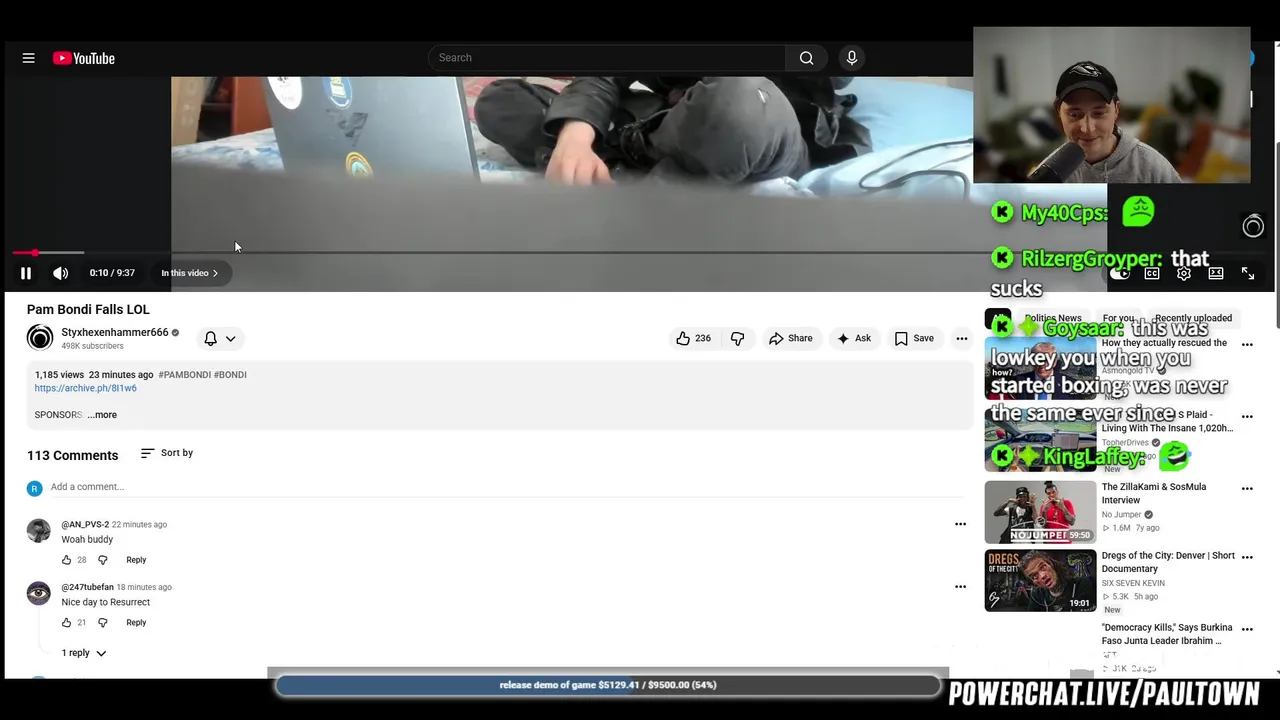Open The ZillaKami & SosMula Interview thumbnail
This screenshot has width=1280, height=720.
[1040, 512]
